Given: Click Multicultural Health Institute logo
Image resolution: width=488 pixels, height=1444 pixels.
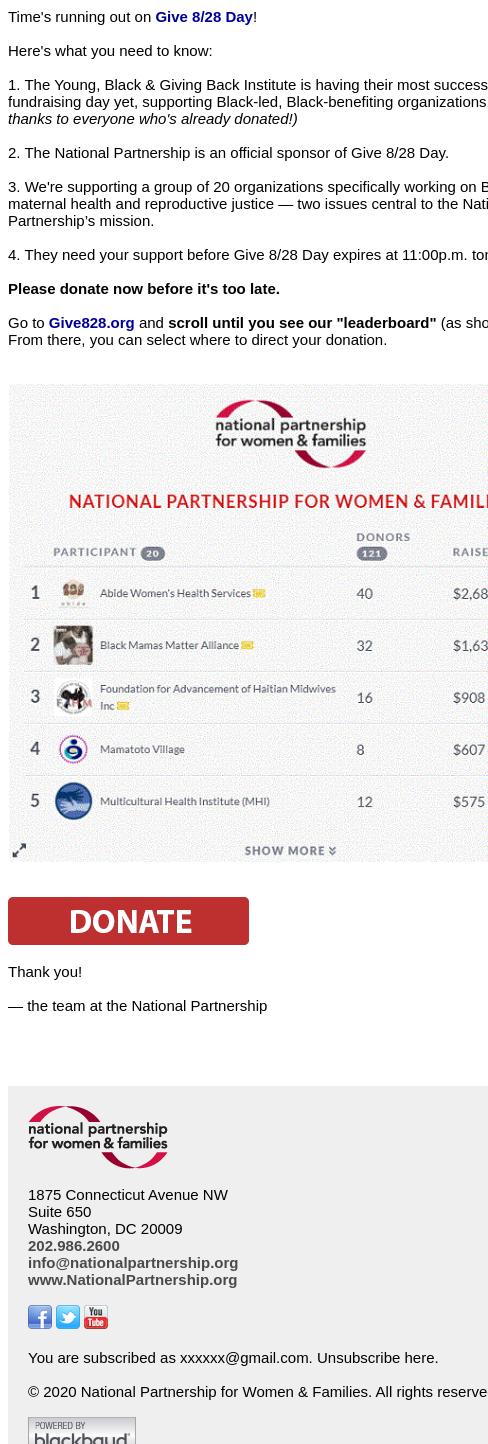Looking at the screenshot, I should tap(73, 801).
